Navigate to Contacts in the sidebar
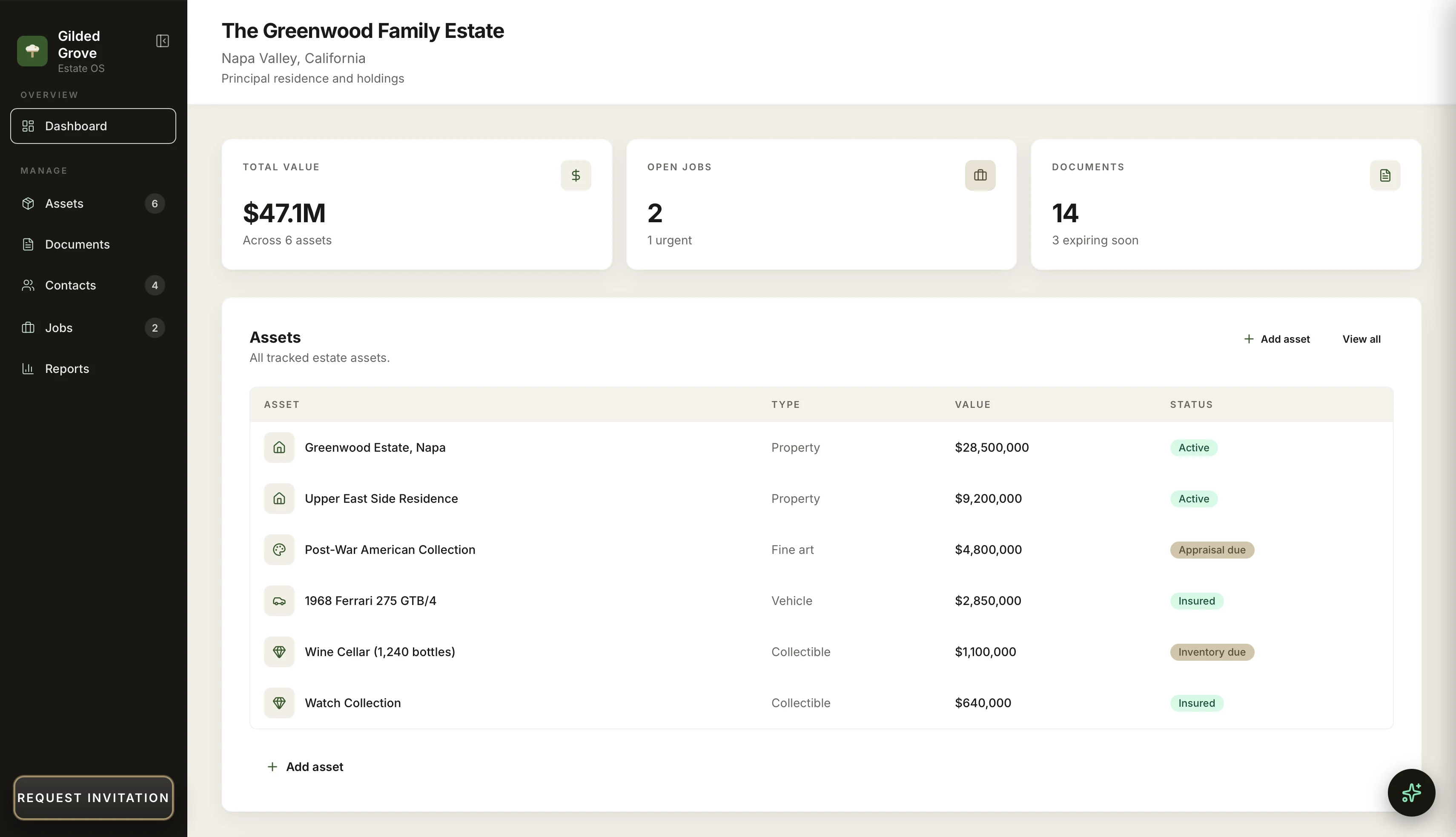 tap(93, 285)
